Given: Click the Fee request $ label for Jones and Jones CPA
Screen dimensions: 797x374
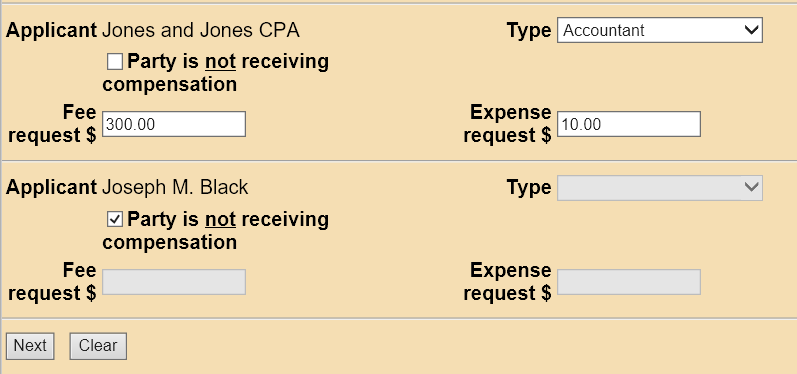Looking at the screenshot, I should [52, 123].
